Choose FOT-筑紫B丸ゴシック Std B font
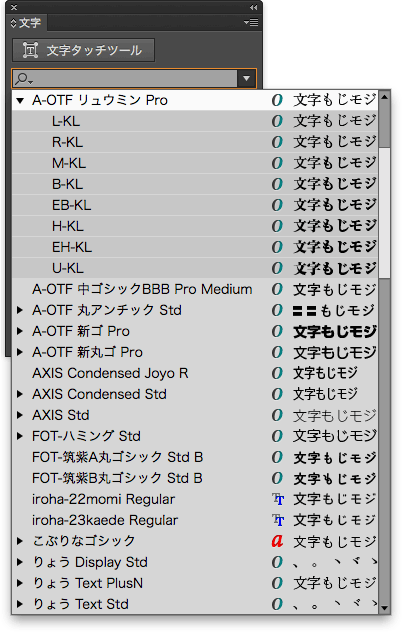Screen dimensions: 402x632 [195, 478]
